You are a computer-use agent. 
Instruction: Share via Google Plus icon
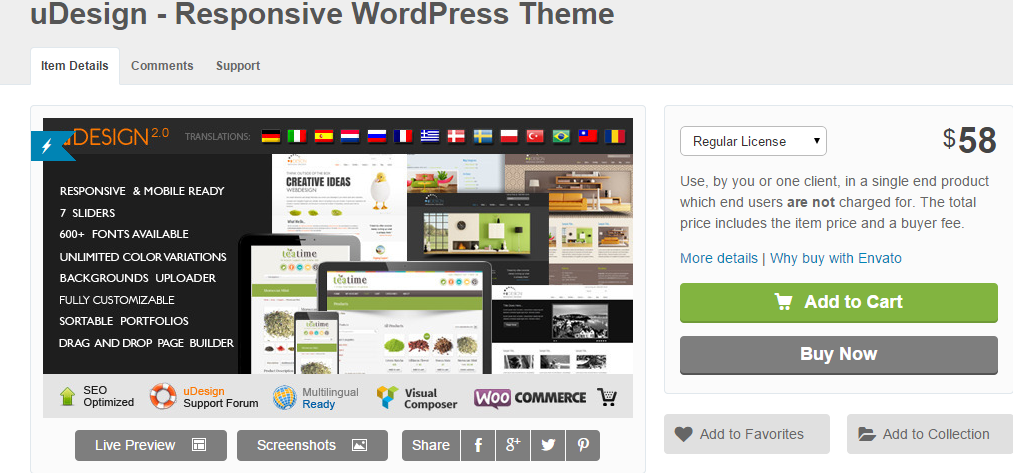(514, 445)
